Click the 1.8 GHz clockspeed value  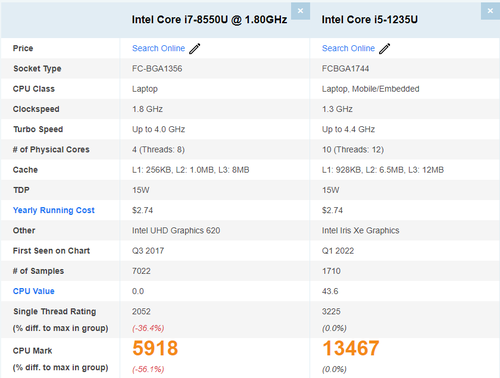(x=147, y=109)
